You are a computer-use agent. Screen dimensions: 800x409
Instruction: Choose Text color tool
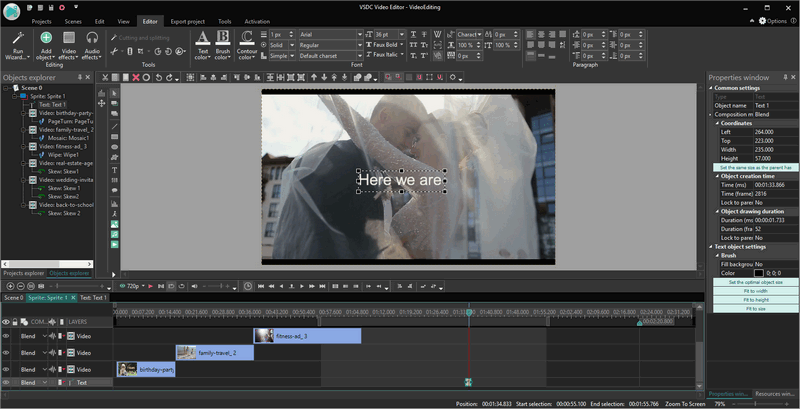click(x=203, y=45)
